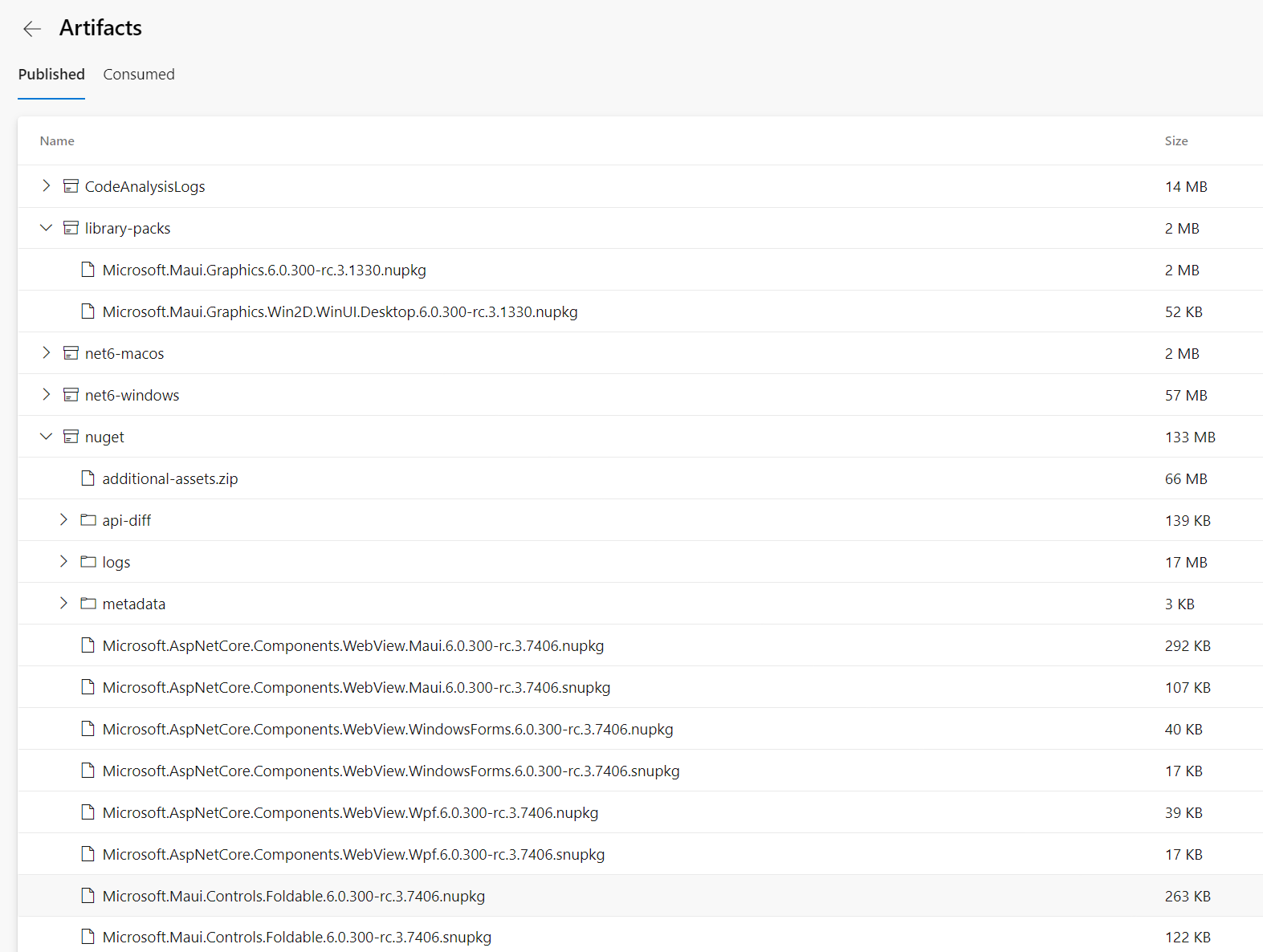Open Microsoft.AspNetCore.Components.WebView.Maui.6.0.300-rc.3.7406.nupkg
This screenshot has width=1263, height=952.
point(353,645)
